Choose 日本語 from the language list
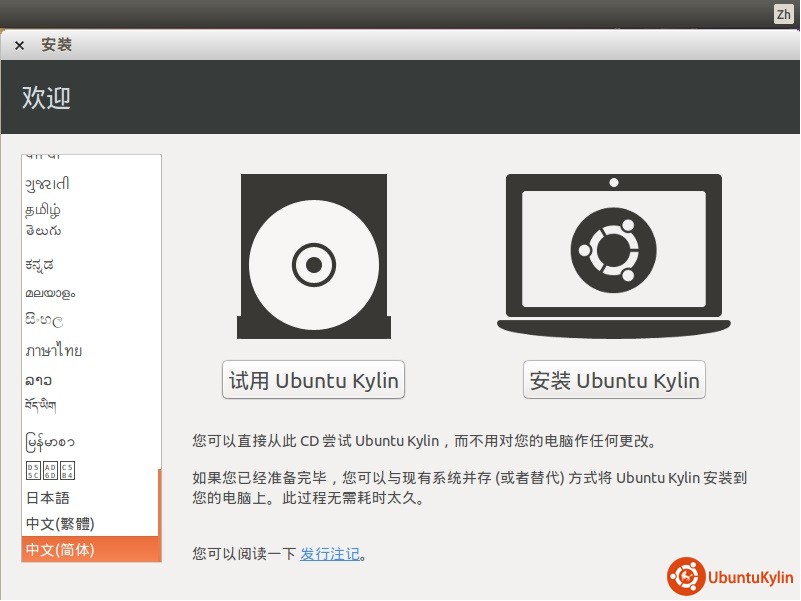 click(48, 497)
